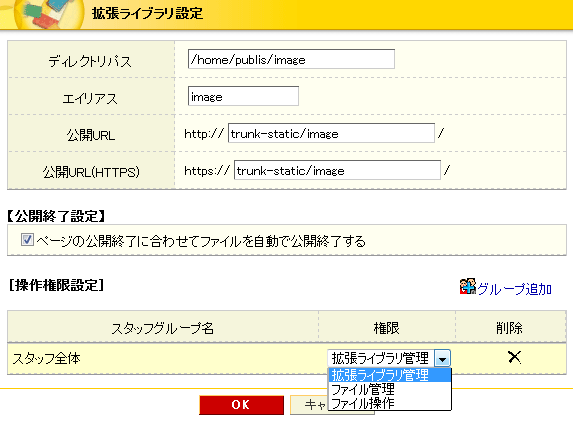Toggle auto end-publication checkbox
The height and width of the screenshot is (434, 573).
[27, 240]
